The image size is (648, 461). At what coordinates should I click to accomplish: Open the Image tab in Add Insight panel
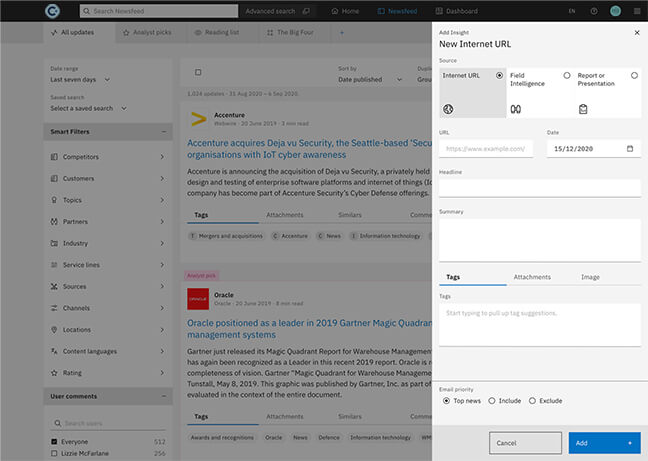coord(590,277)
